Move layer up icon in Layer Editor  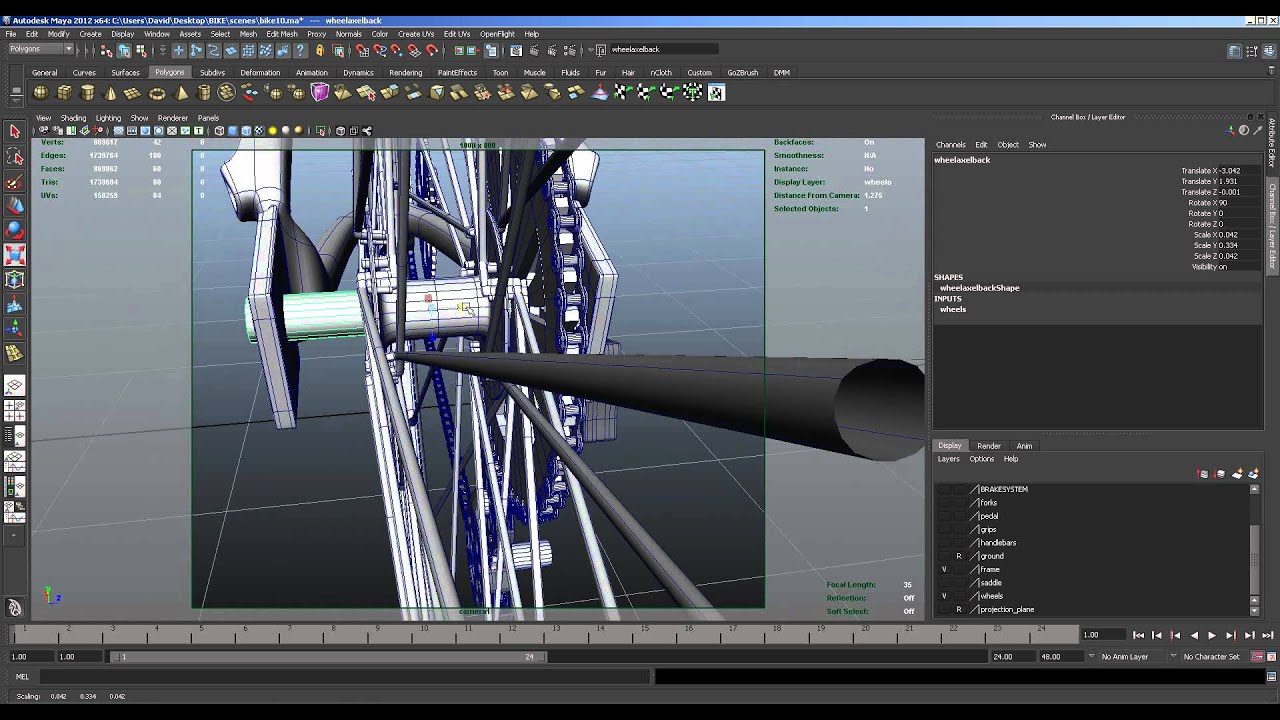(1203, 474)
